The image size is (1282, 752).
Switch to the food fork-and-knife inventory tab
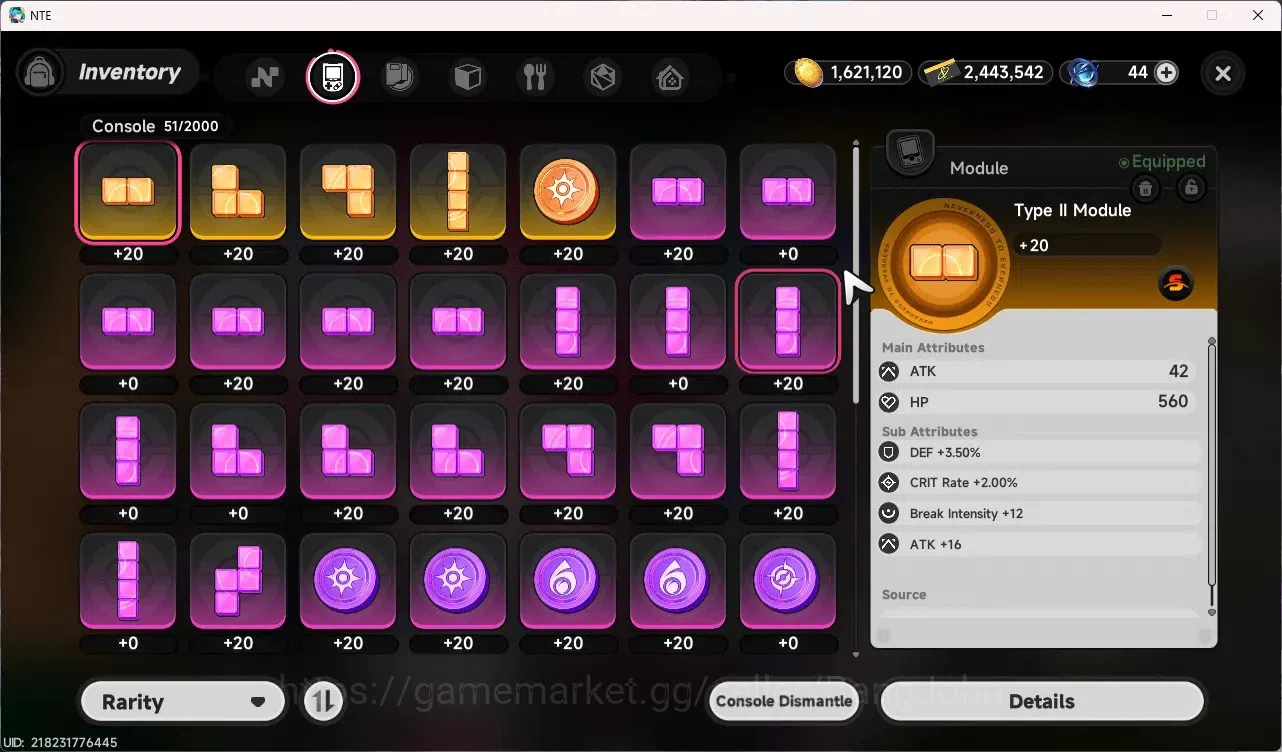click(535, 77)
